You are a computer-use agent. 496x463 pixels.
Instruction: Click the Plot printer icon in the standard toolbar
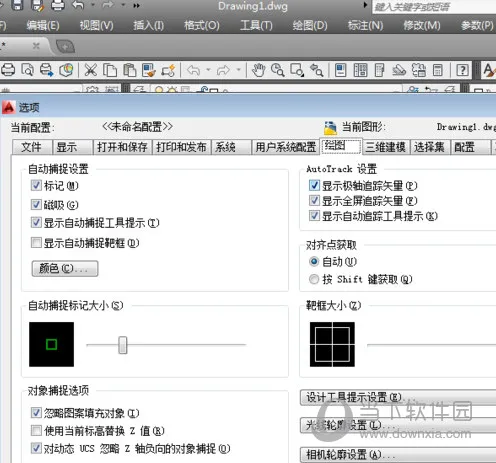[x=8, y=70]
